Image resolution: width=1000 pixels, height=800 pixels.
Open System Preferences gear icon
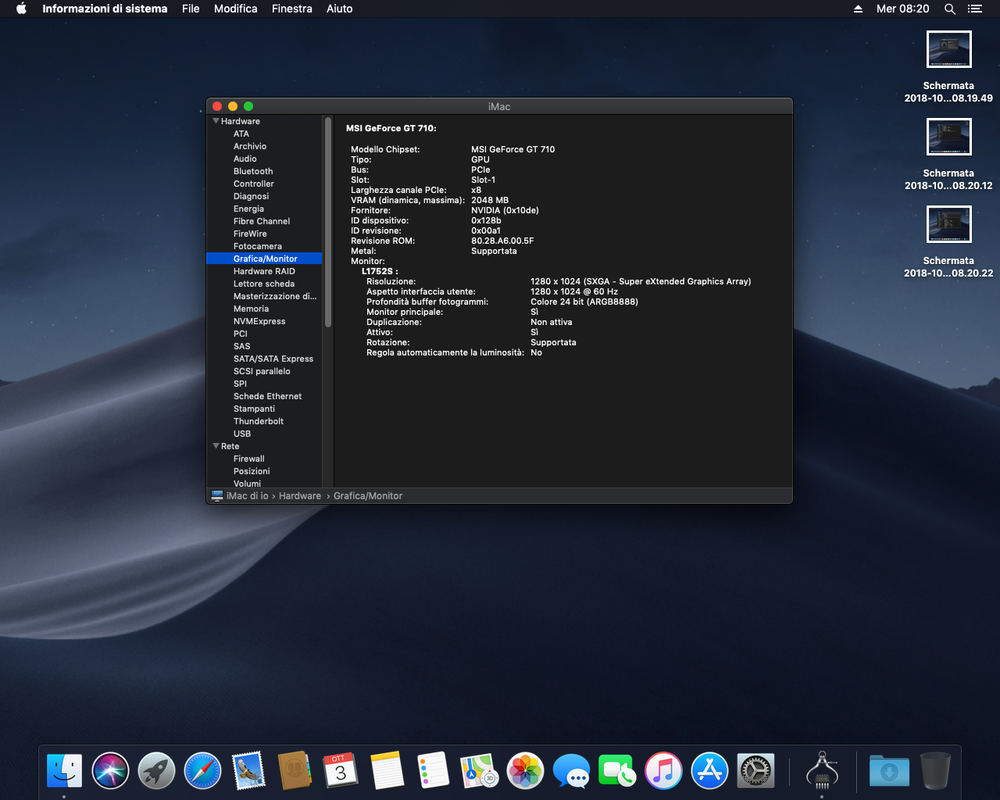[x=756, y=771]
